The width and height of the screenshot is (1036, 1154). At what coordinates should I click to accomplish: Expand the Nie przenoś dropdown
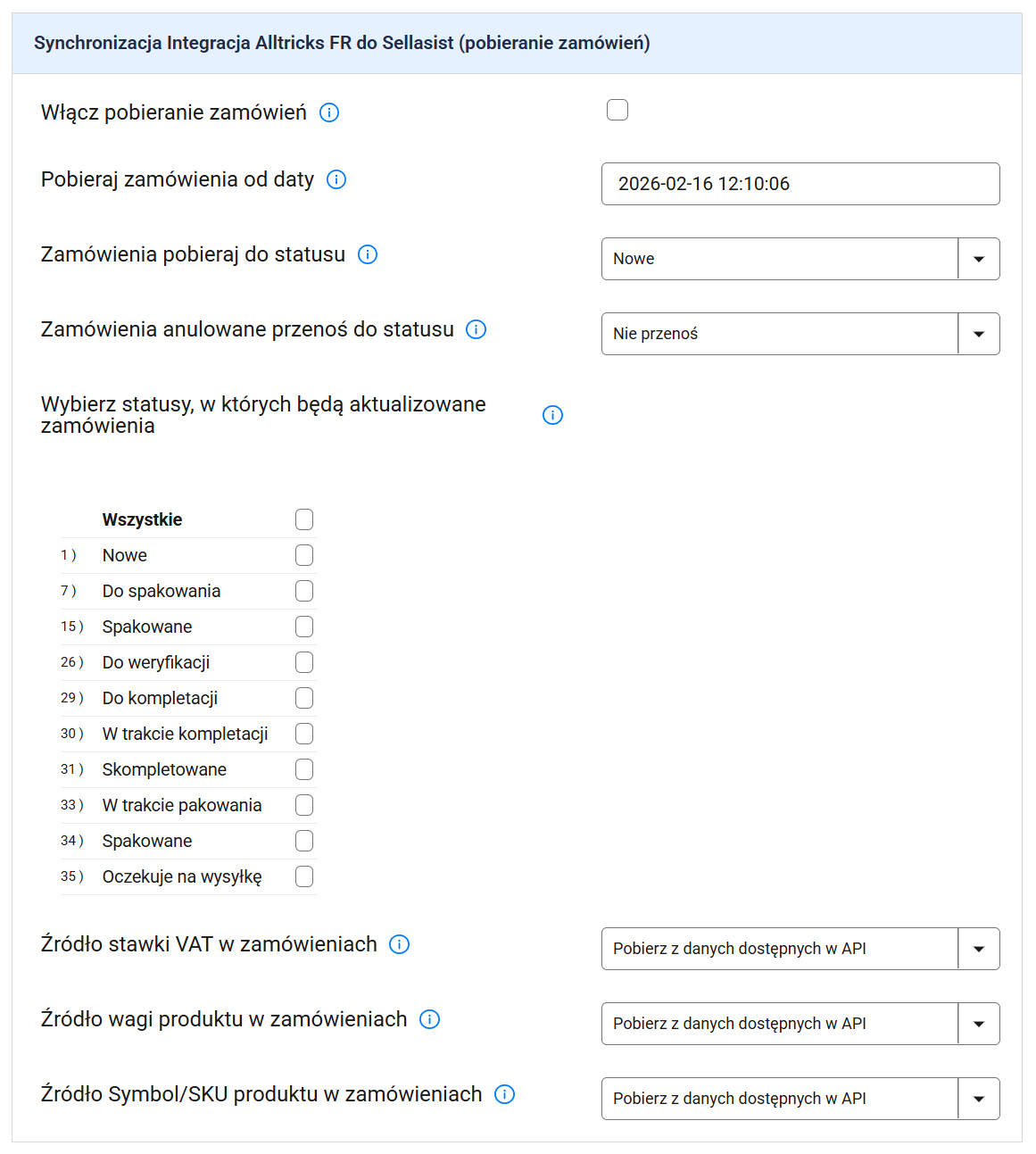click(800, 334)
